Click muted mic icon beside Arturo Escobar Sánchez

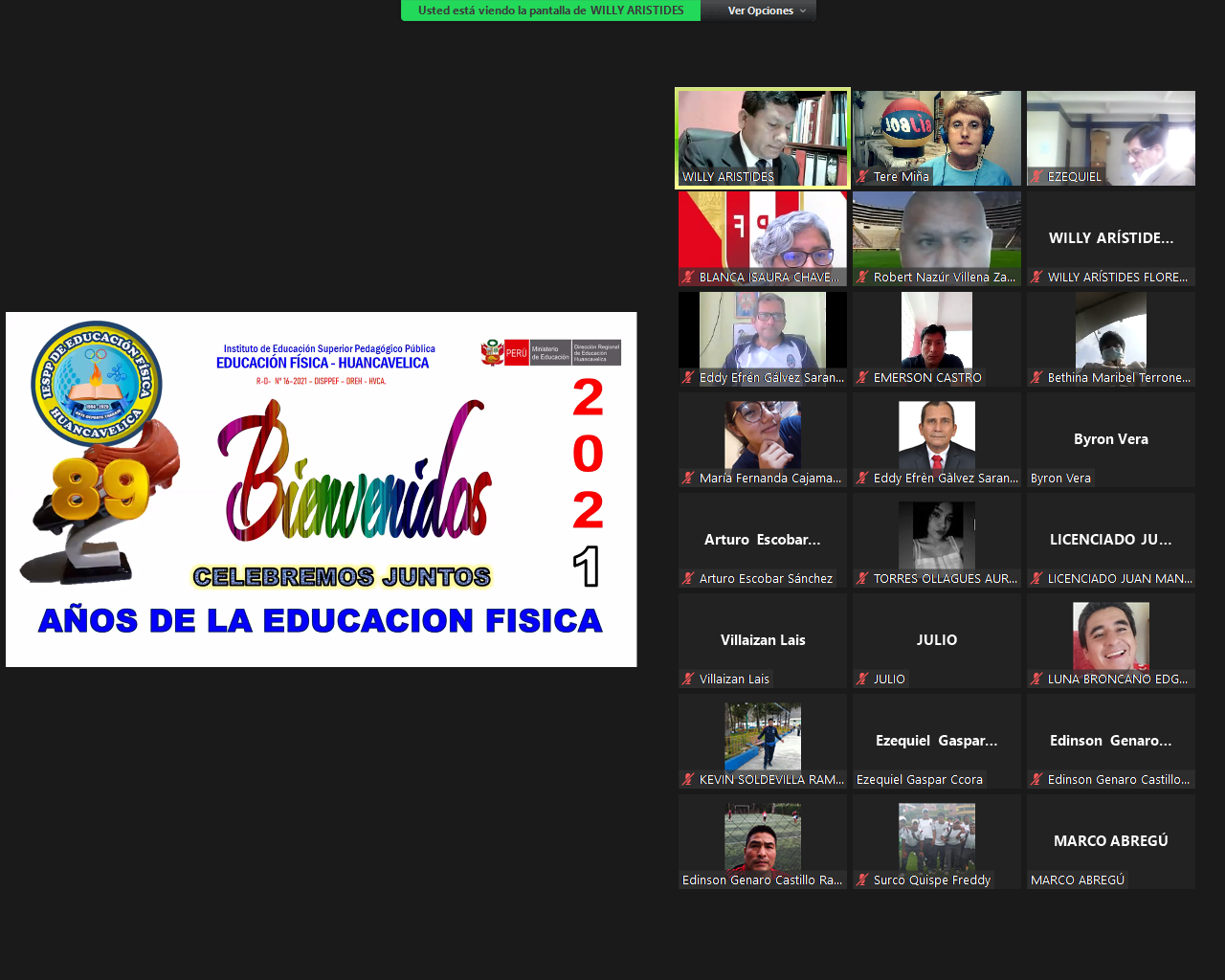tap(688, 579)
